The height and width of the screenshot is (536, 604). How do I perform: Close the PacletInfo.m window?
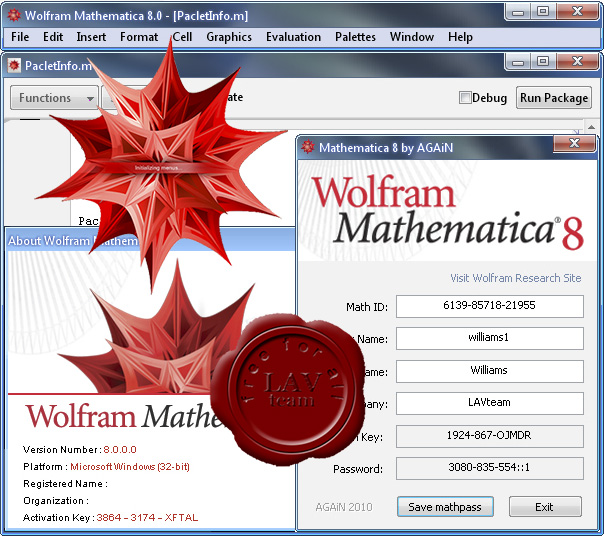coord(577,62)
